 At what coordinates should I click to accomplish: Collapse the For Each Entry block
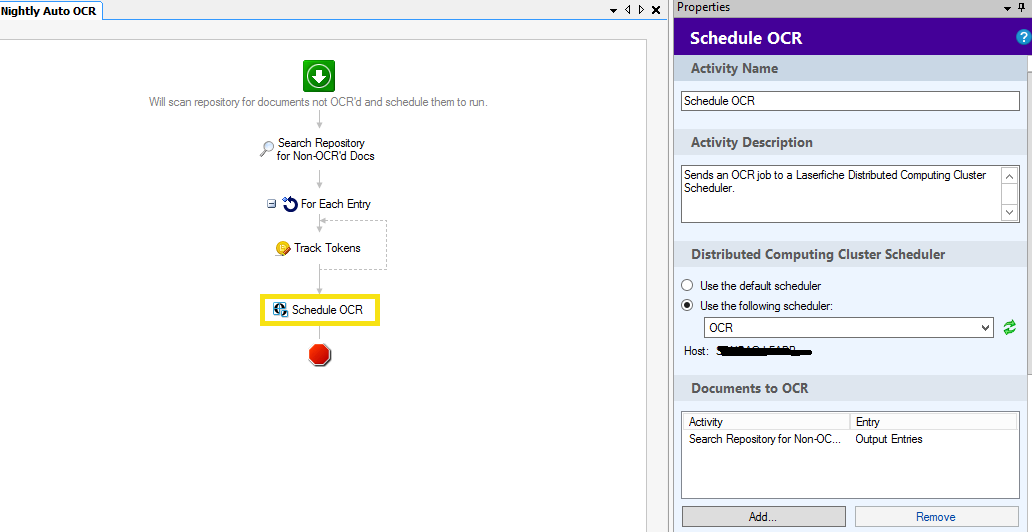271,204
